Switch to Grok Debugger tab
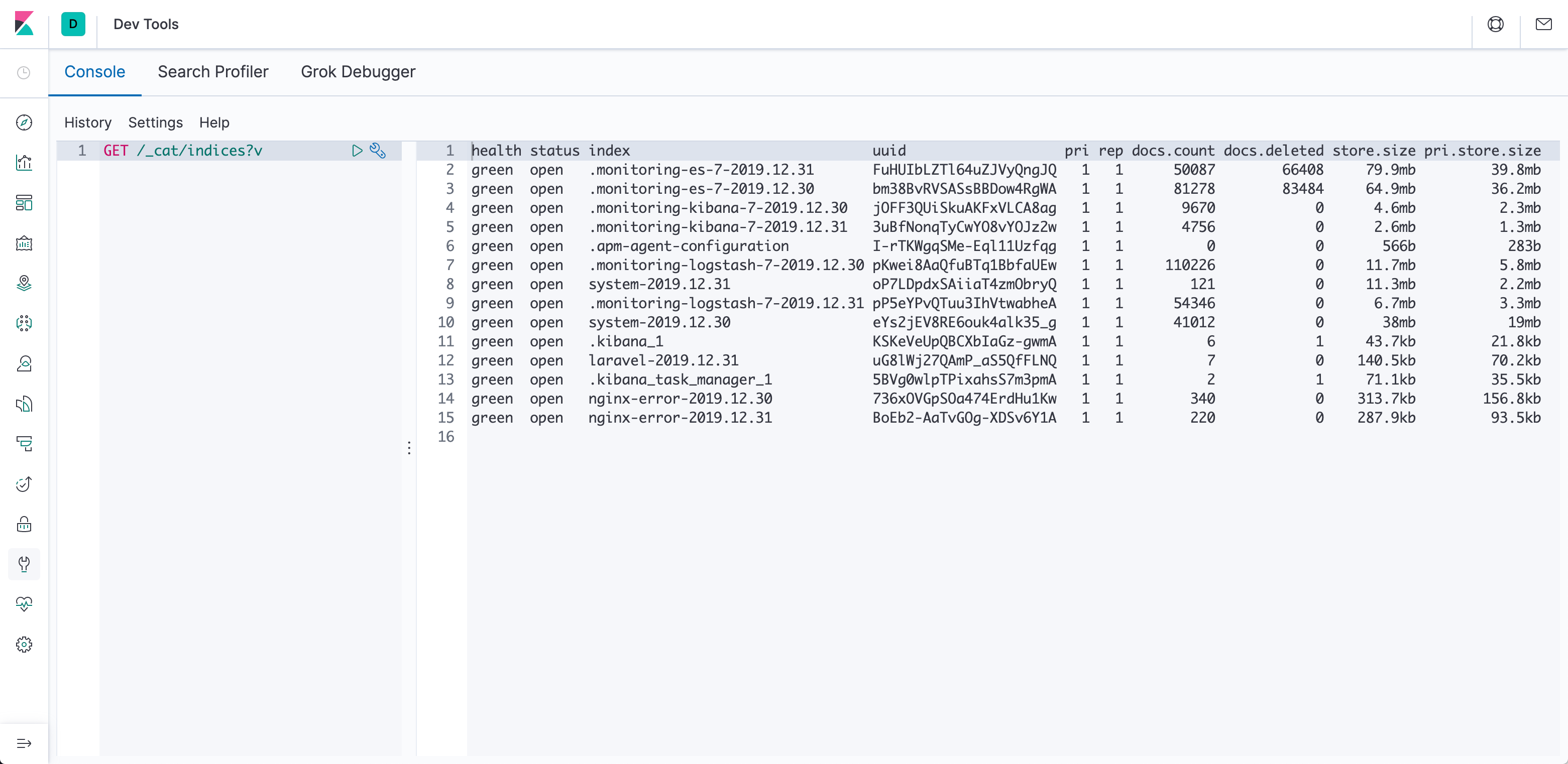Screen dimensions: 1568x764 (x=358, y=72)
